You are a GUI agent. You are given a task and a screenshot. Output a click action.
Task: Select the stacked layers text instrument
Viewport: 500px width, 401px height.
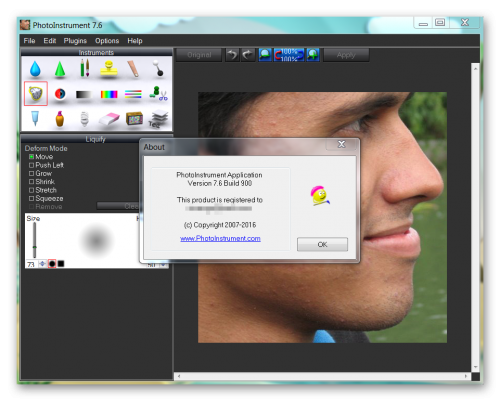tap(158, 119)
